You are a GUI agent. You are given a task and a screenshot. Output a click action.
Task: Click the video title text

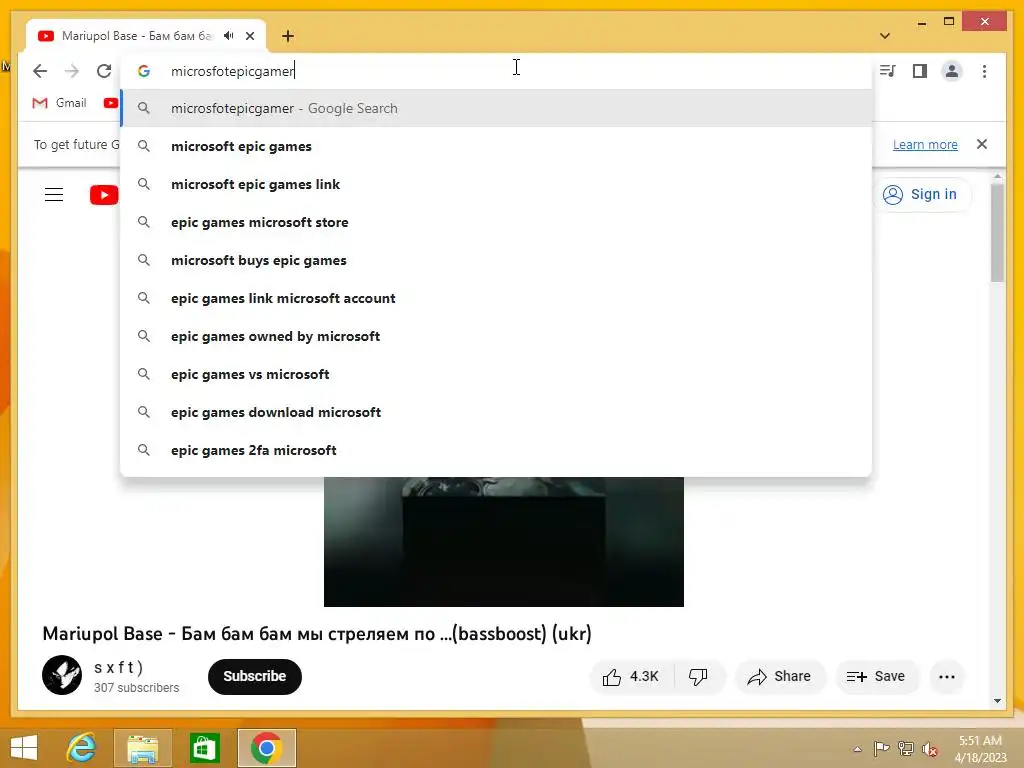pyautogui.click(x=317, y=633)
